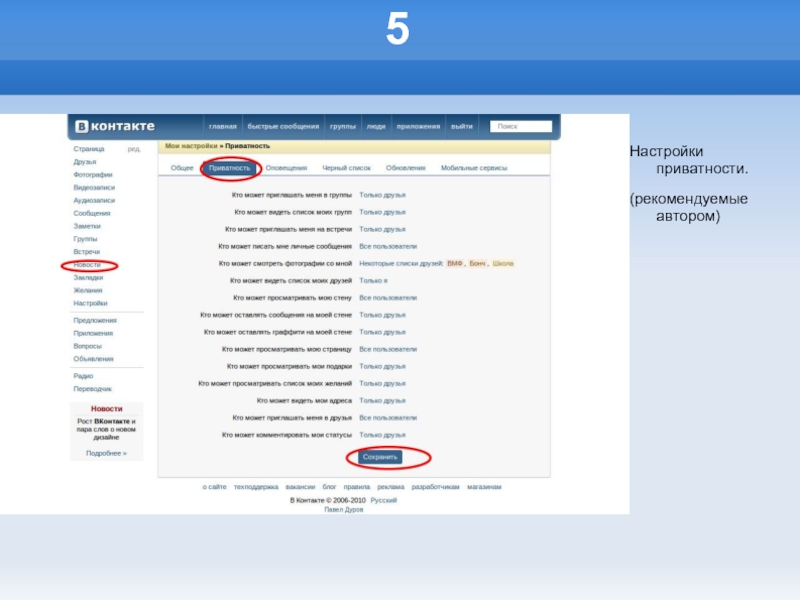The height and width of the screenshot is (600, 800).
Task: Select the Приватность tab
Action: 230,168
